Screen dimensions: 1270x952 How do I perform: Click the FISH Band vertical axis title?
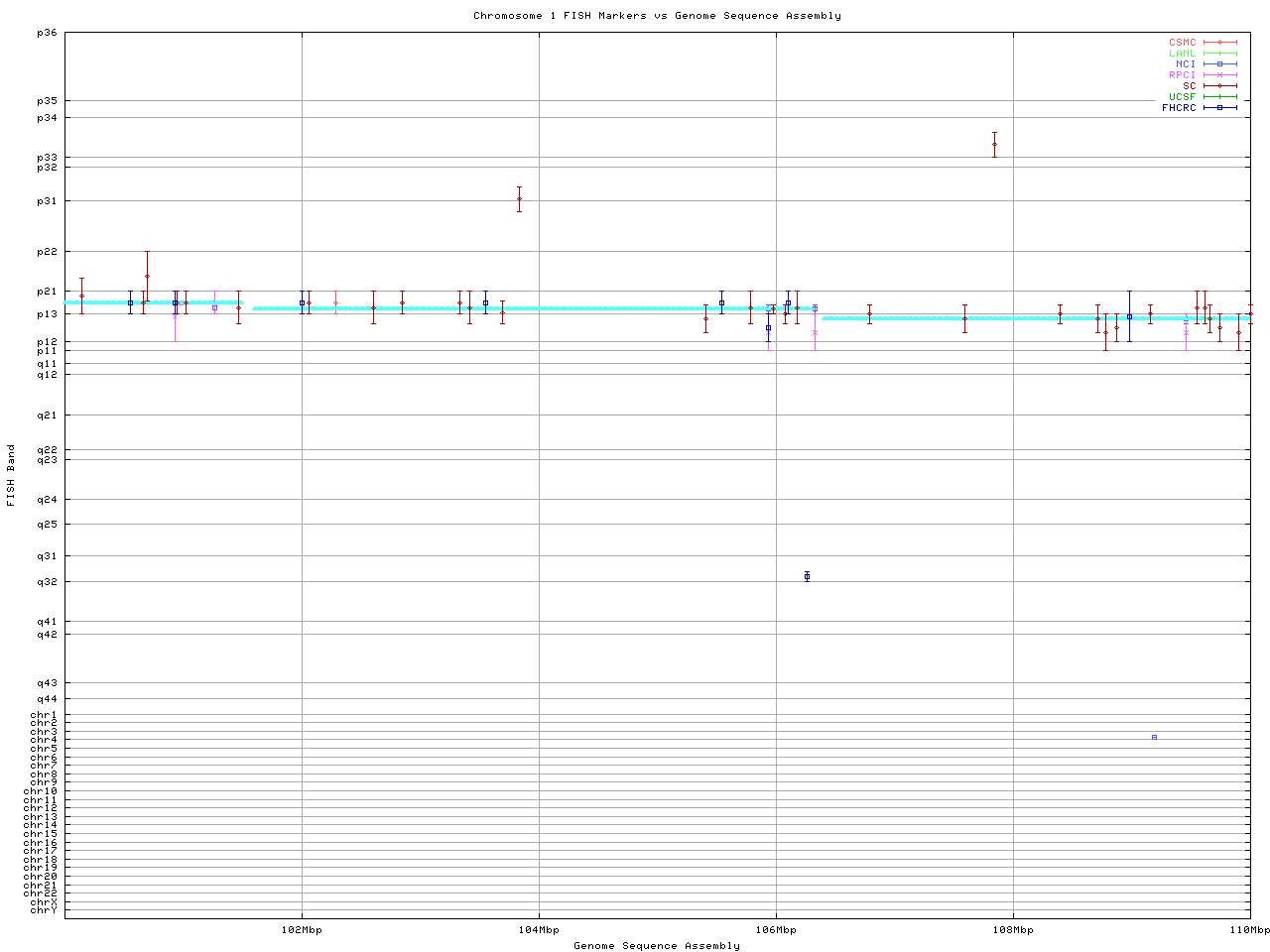point(11,475)
